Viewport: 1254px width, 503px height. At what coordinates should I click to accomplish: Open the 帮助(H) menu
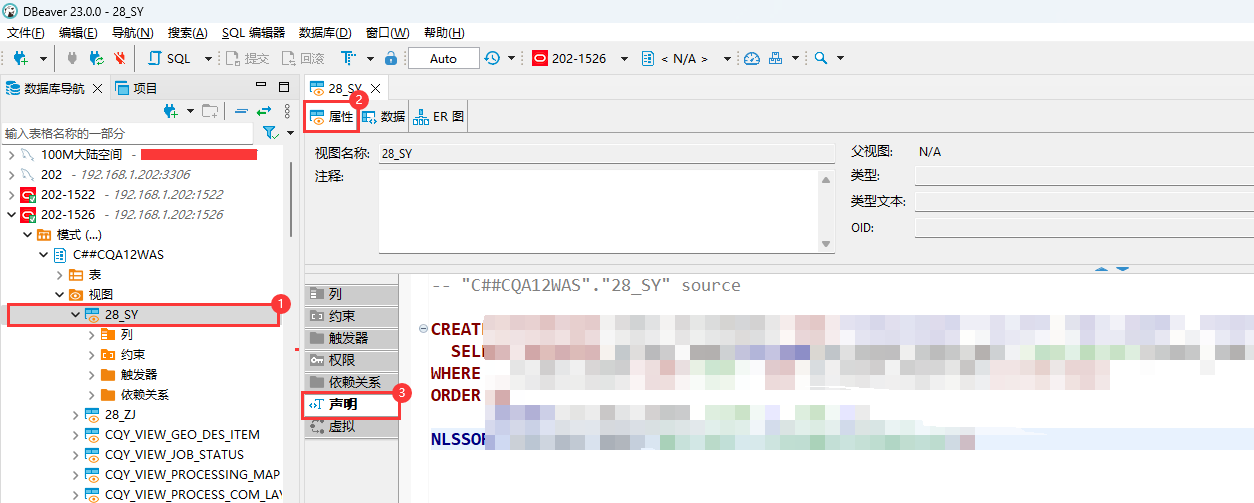click(x=444, y=33)
